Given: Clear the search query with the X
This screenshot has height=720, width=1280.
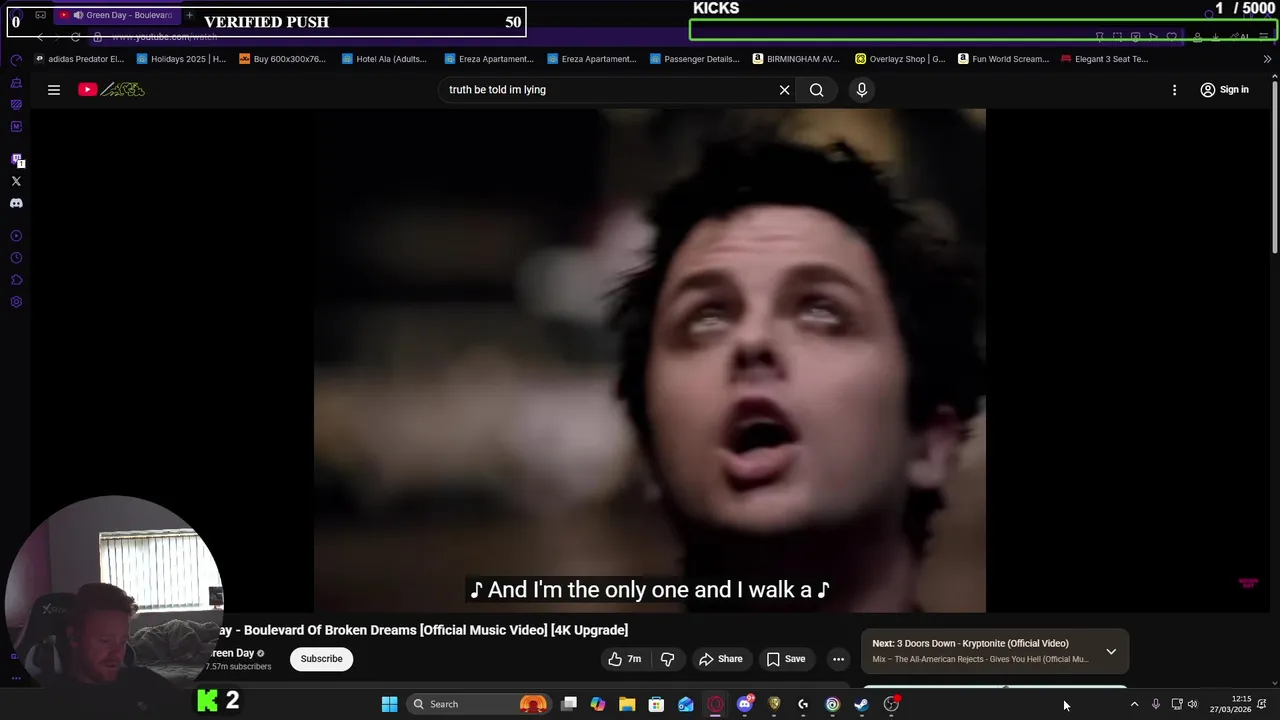Looking at the screenshot, I should coord(785,90).
